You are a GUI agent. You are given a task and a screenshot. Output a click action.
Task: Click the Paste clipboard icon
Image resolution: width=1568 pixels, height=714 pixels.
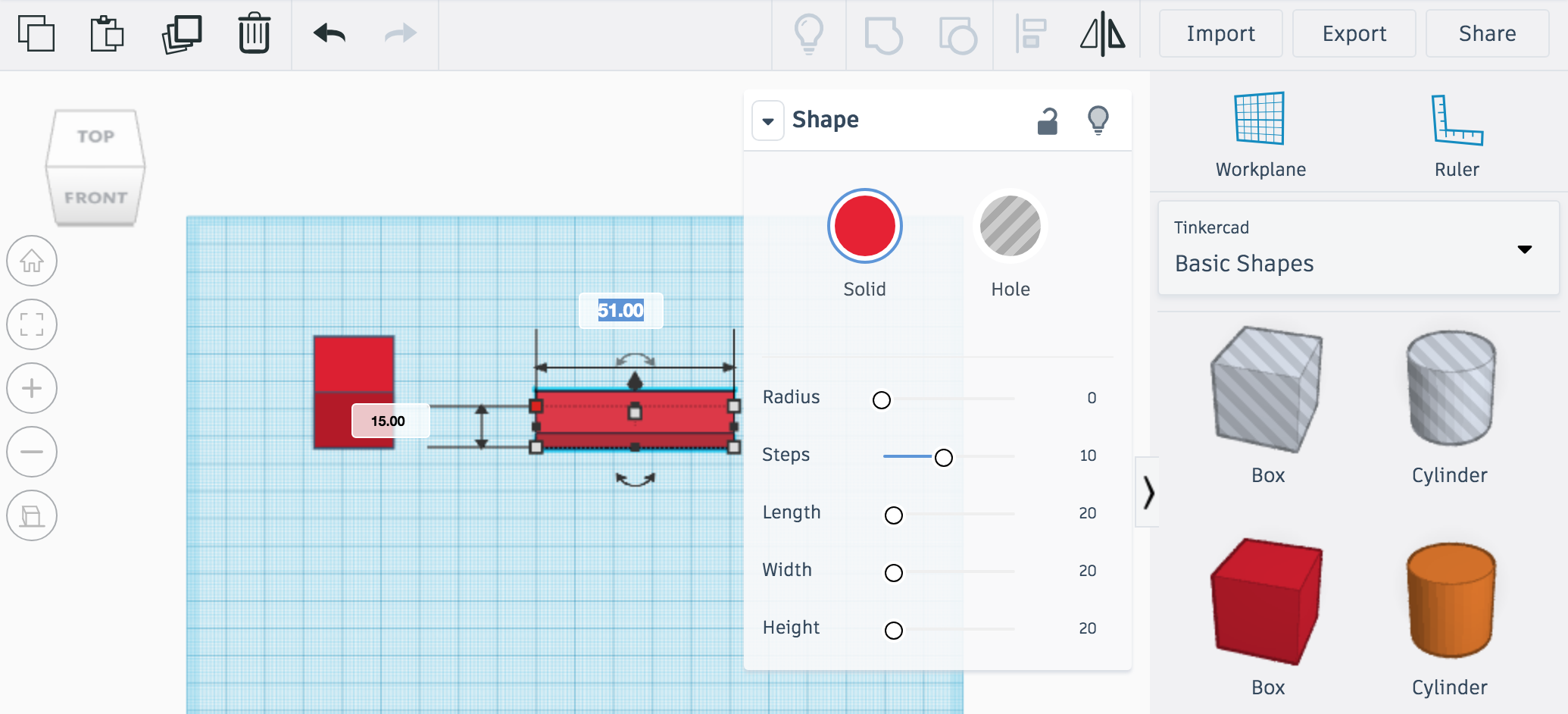tap(107, 34)
